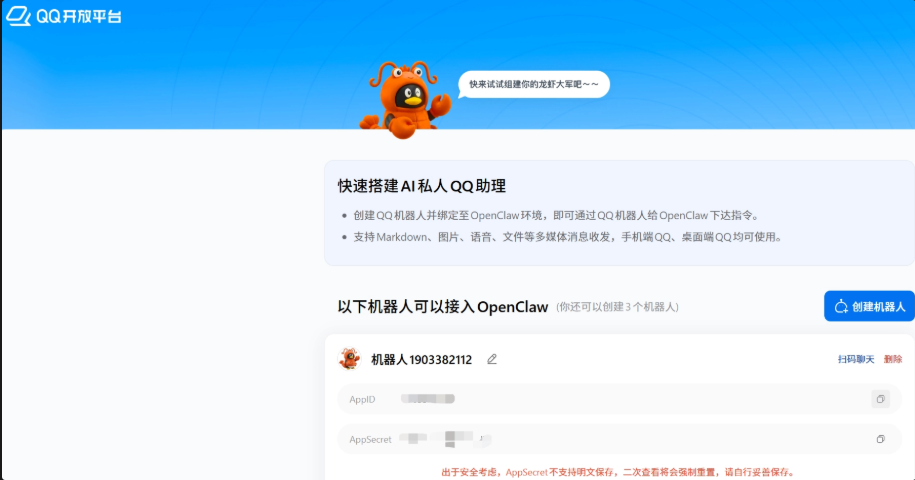
Task: Copy the AppID value
Action: tap(880, 400)
